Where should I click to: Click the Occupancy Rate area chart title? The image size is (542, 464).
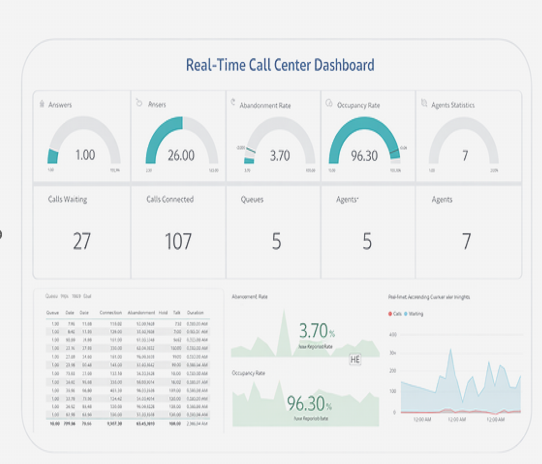248,373
